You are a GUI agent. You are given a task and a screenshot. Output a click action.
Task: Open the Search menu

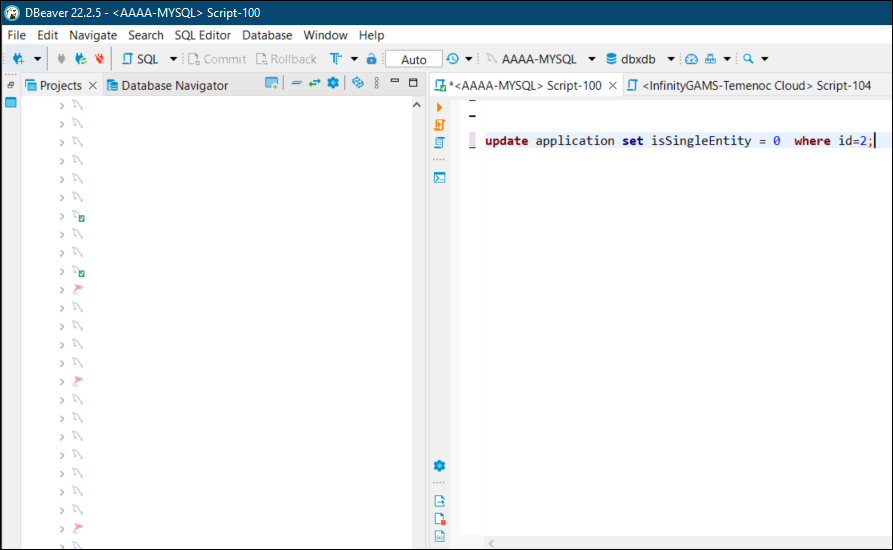146,35
